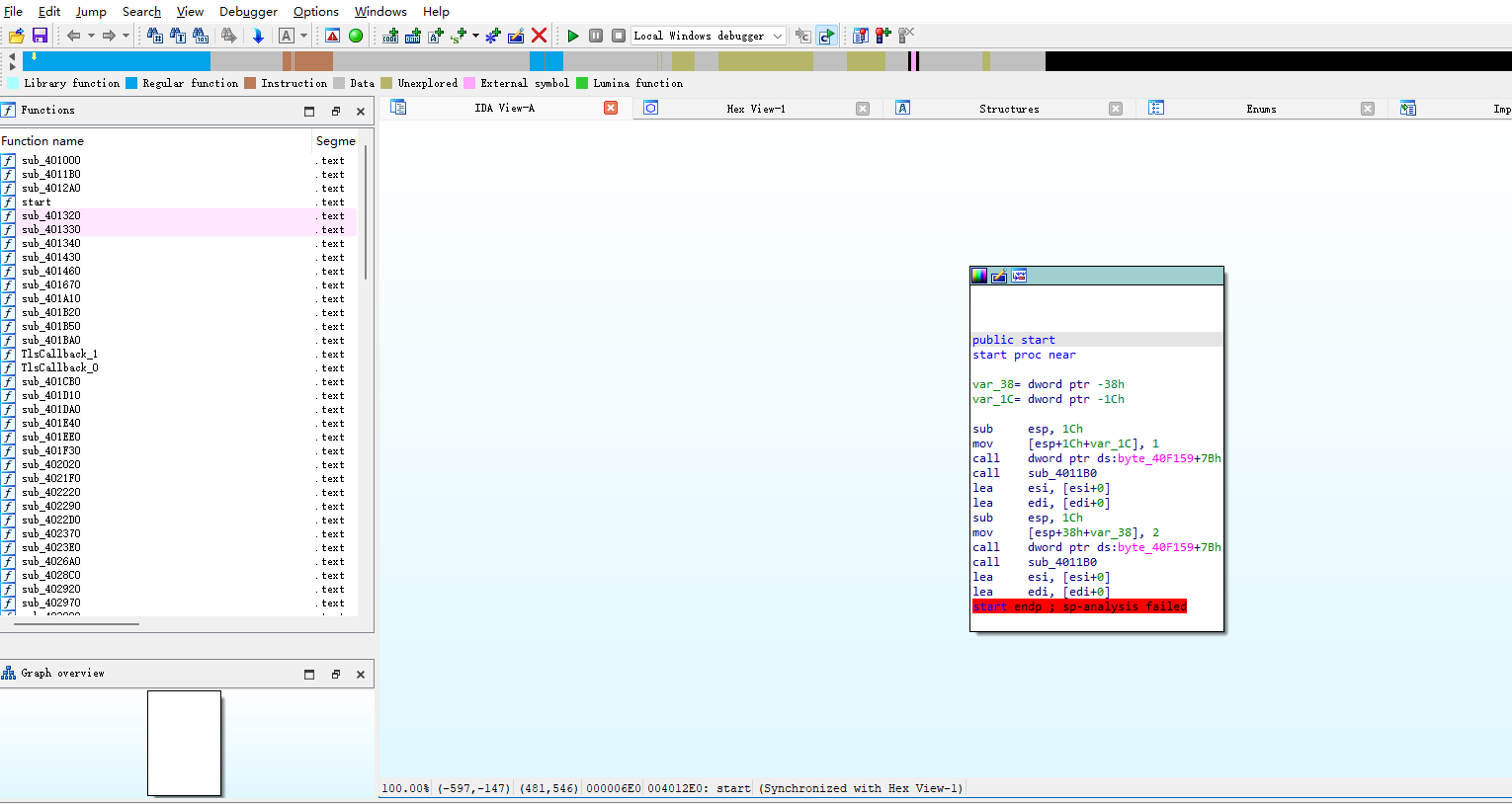Screen dimensions: 1512x804
Task: Restore the Functions panel window button
Action: 335,111
